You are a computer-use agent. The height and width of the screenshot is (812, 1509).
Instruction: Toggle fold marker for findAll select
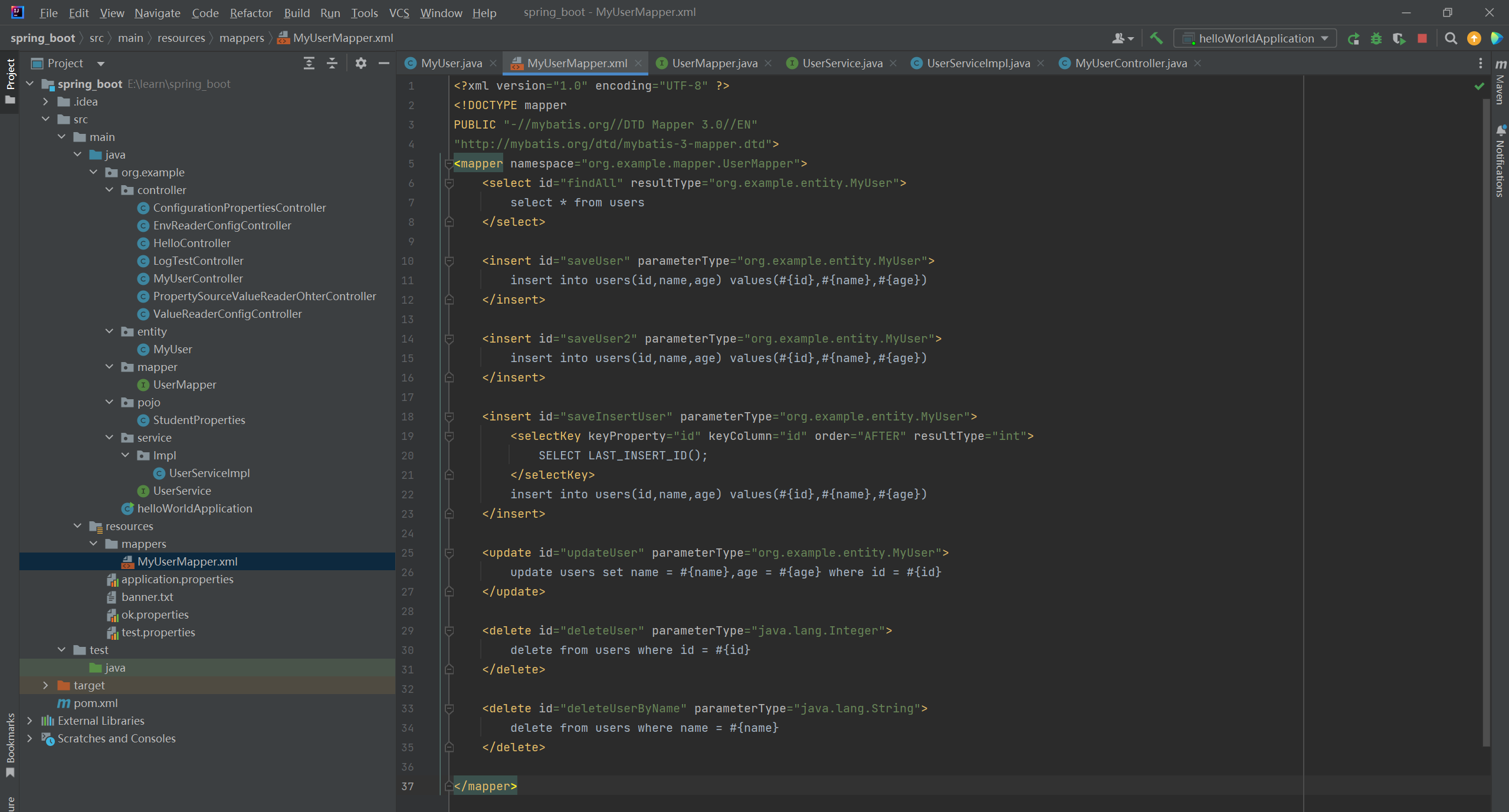[449, 183]
